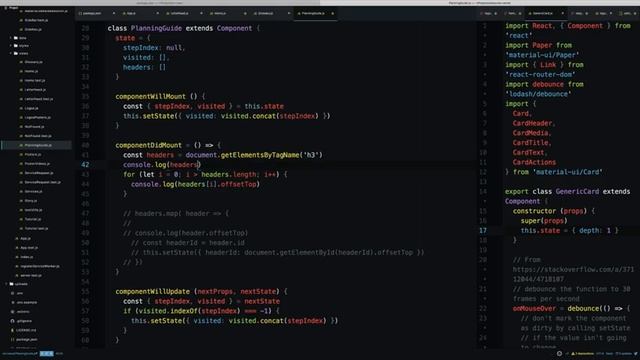Toggle the uploads folder arrow

[7, 284]
